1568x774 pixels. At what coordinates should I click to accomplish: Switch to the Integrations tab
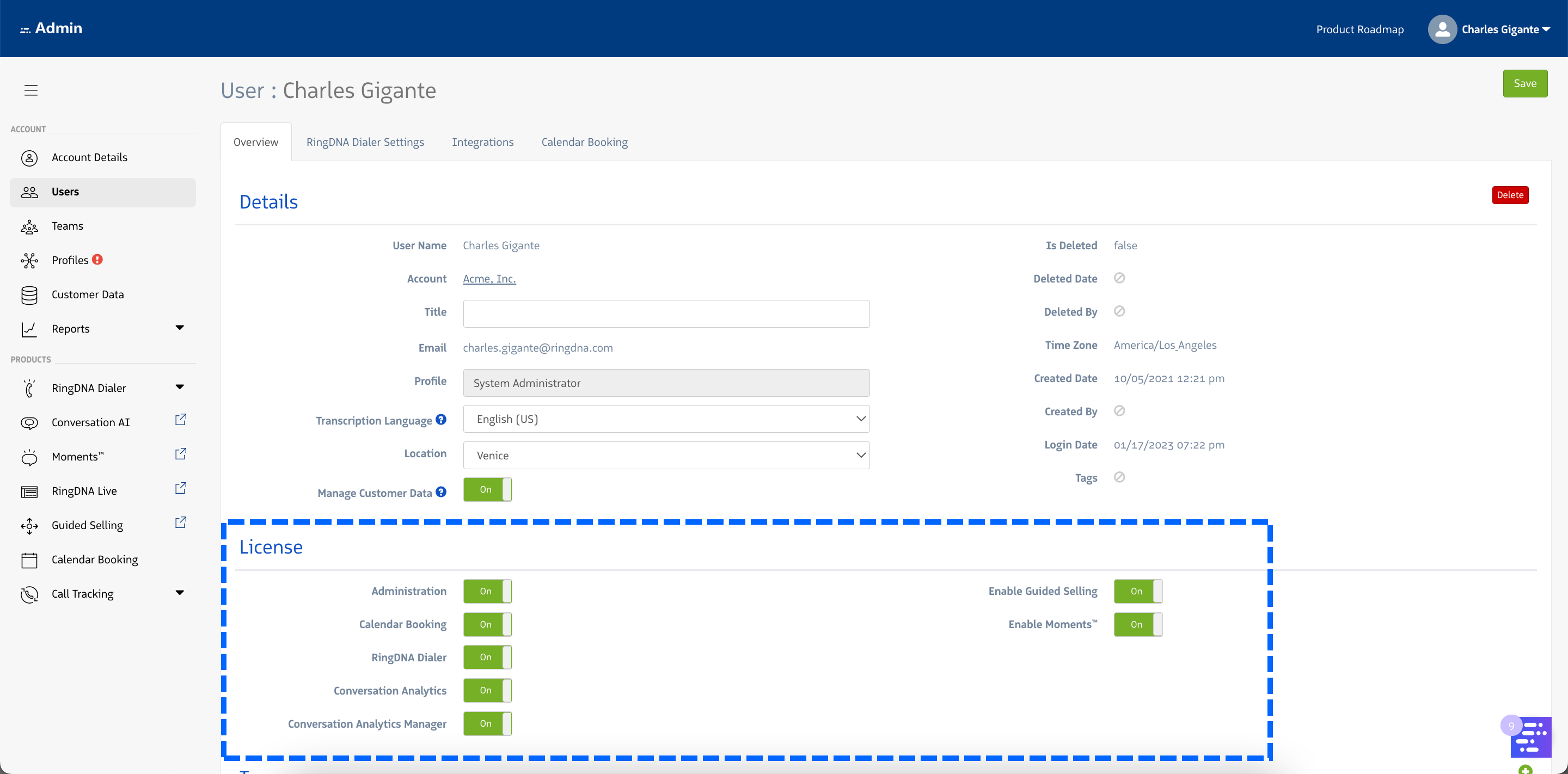coord(482,142)
